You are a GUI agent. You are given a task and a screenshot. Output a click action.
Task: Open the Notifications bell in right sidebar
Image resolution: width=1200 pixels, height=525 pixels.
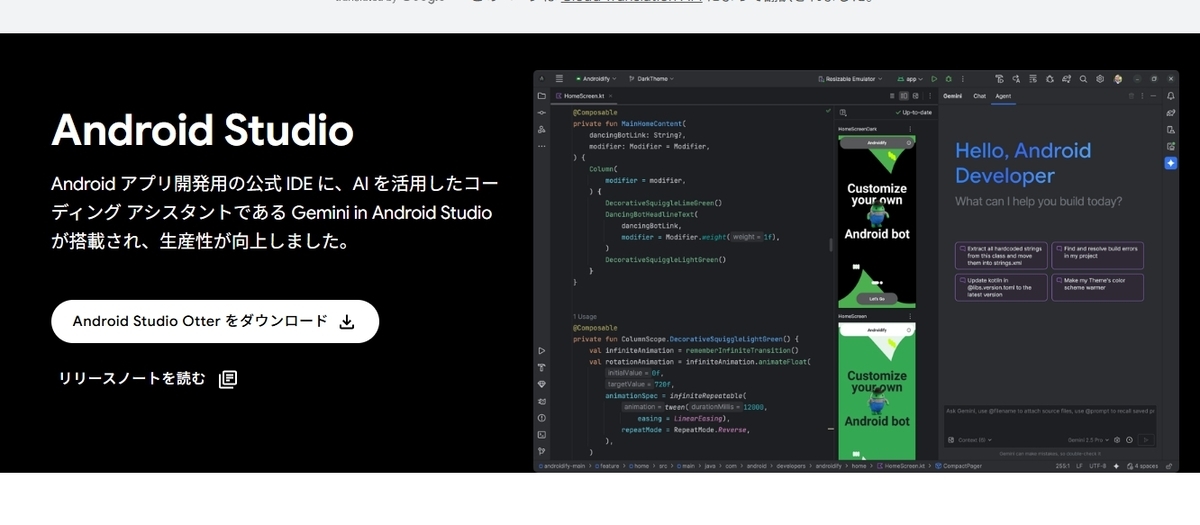(x=1170, y=96)
